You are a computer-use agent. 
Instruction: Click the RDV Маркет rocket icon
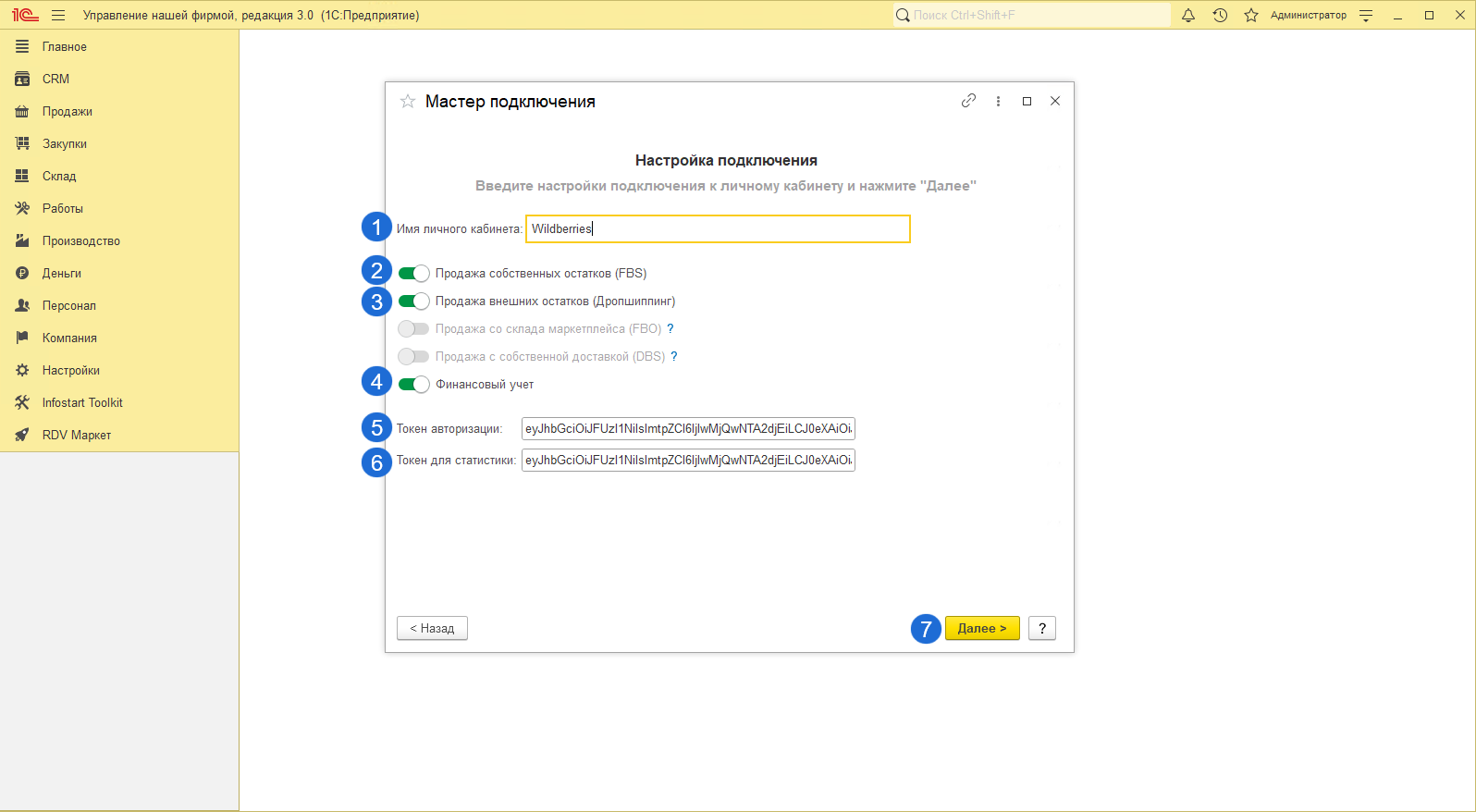(x=22, y=435)
